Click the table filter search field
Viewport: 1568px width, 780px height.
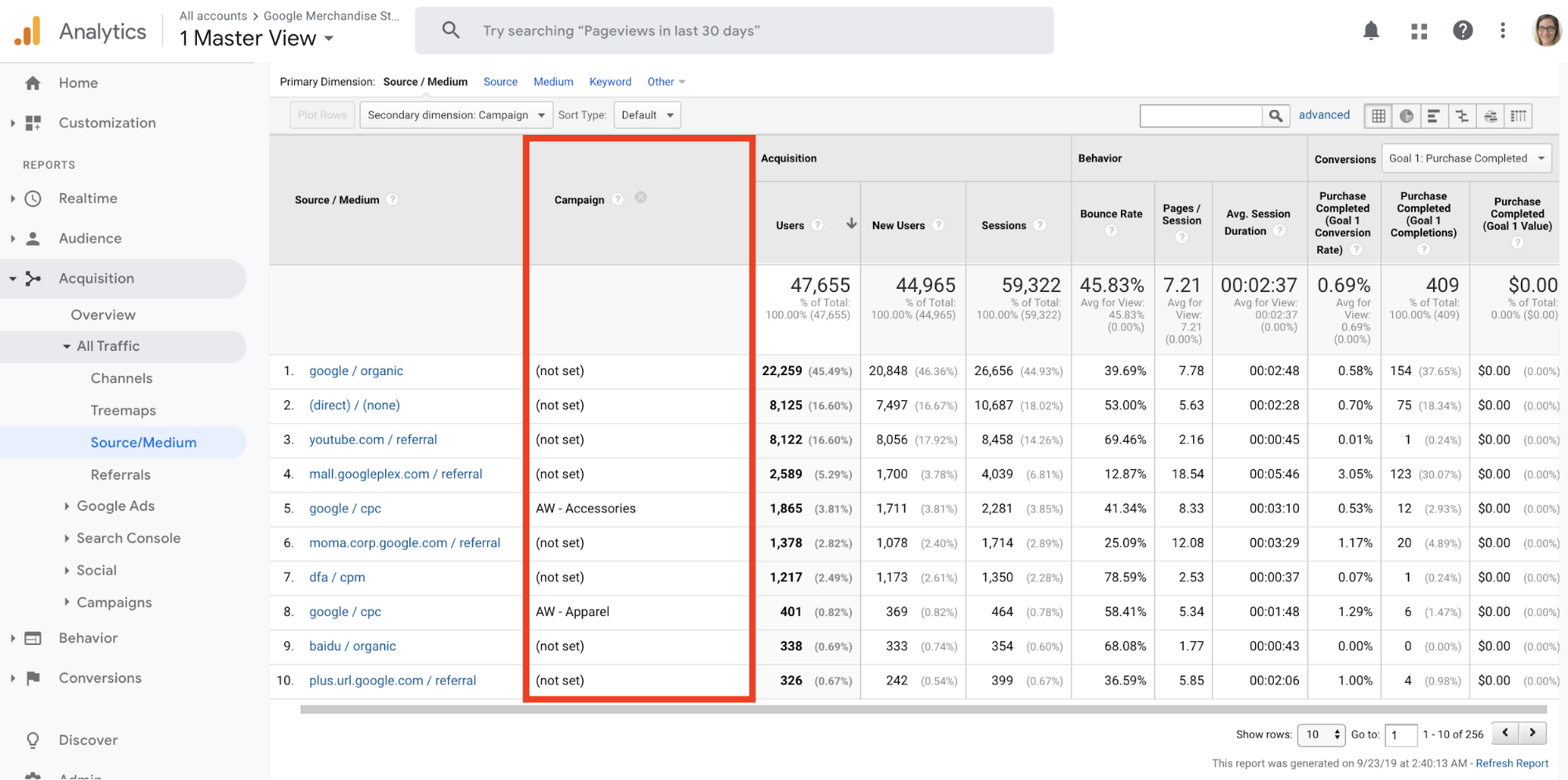(1201, 115)
